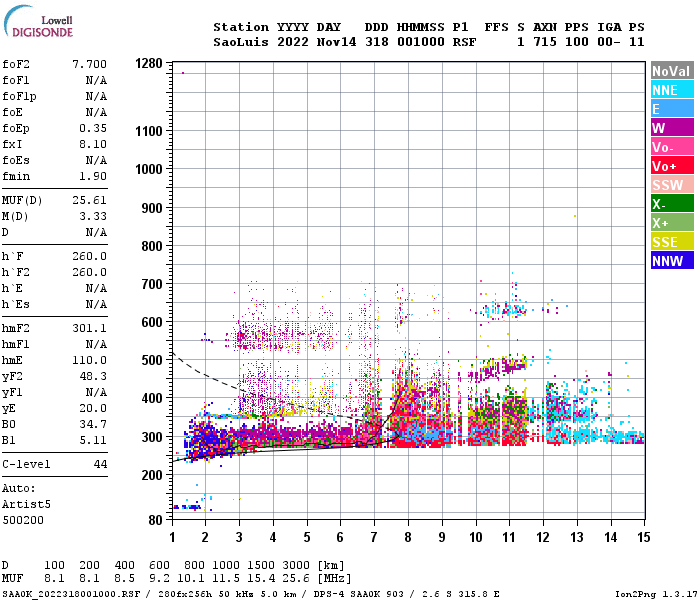Viewport: 700px width, 600px height.
Task: Click the 80 km height axis label
Action: point(155,520)
